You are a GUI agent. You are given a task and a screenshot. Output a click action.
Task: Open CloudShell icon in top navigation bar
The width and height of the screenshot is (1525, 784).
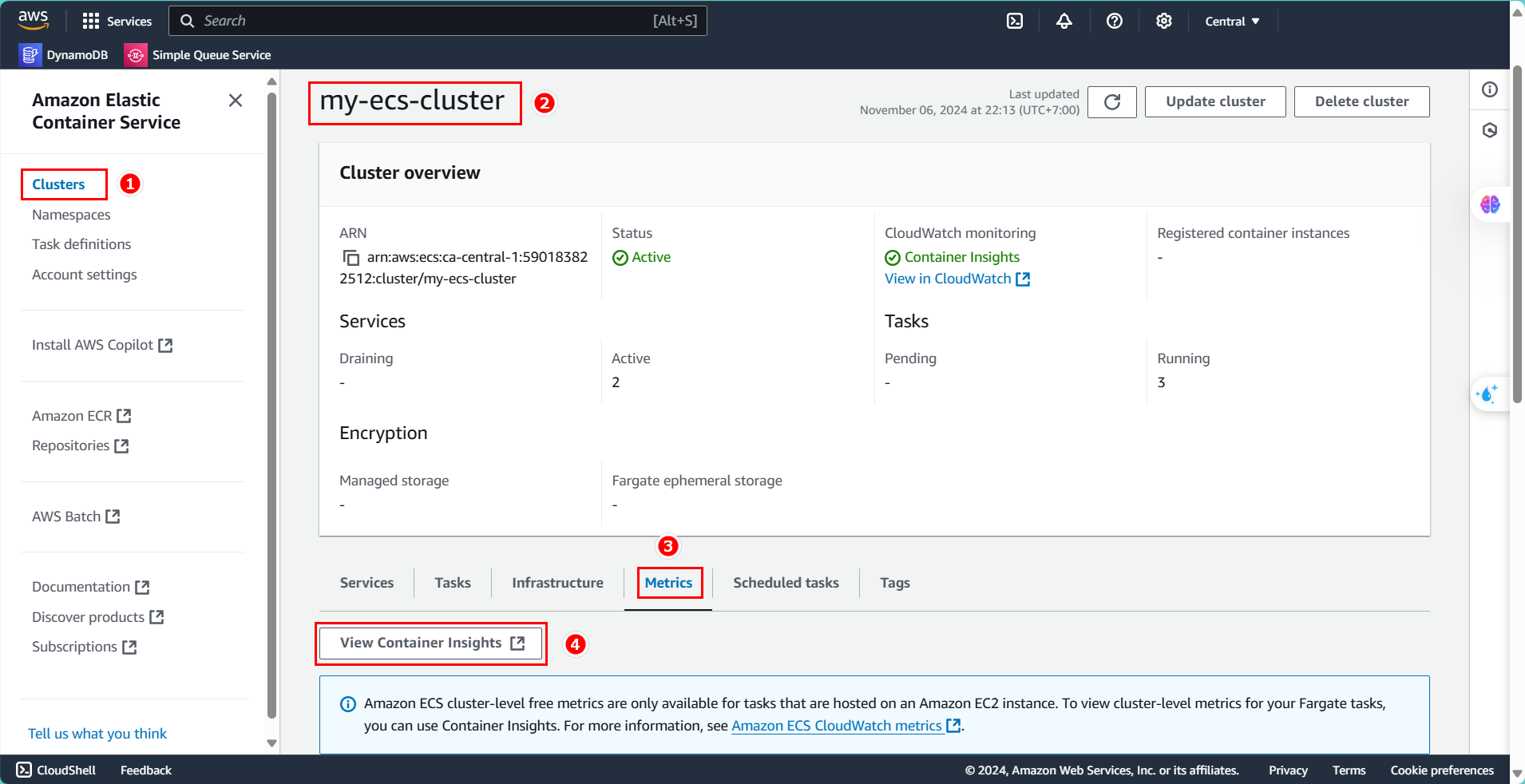(1015, 21)
